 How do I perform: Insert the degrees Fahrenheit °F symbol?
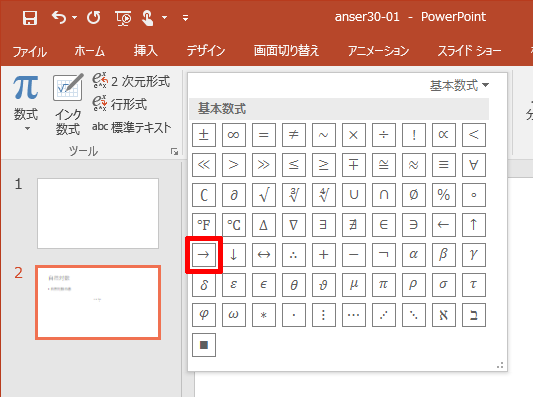tap(204, 225)
